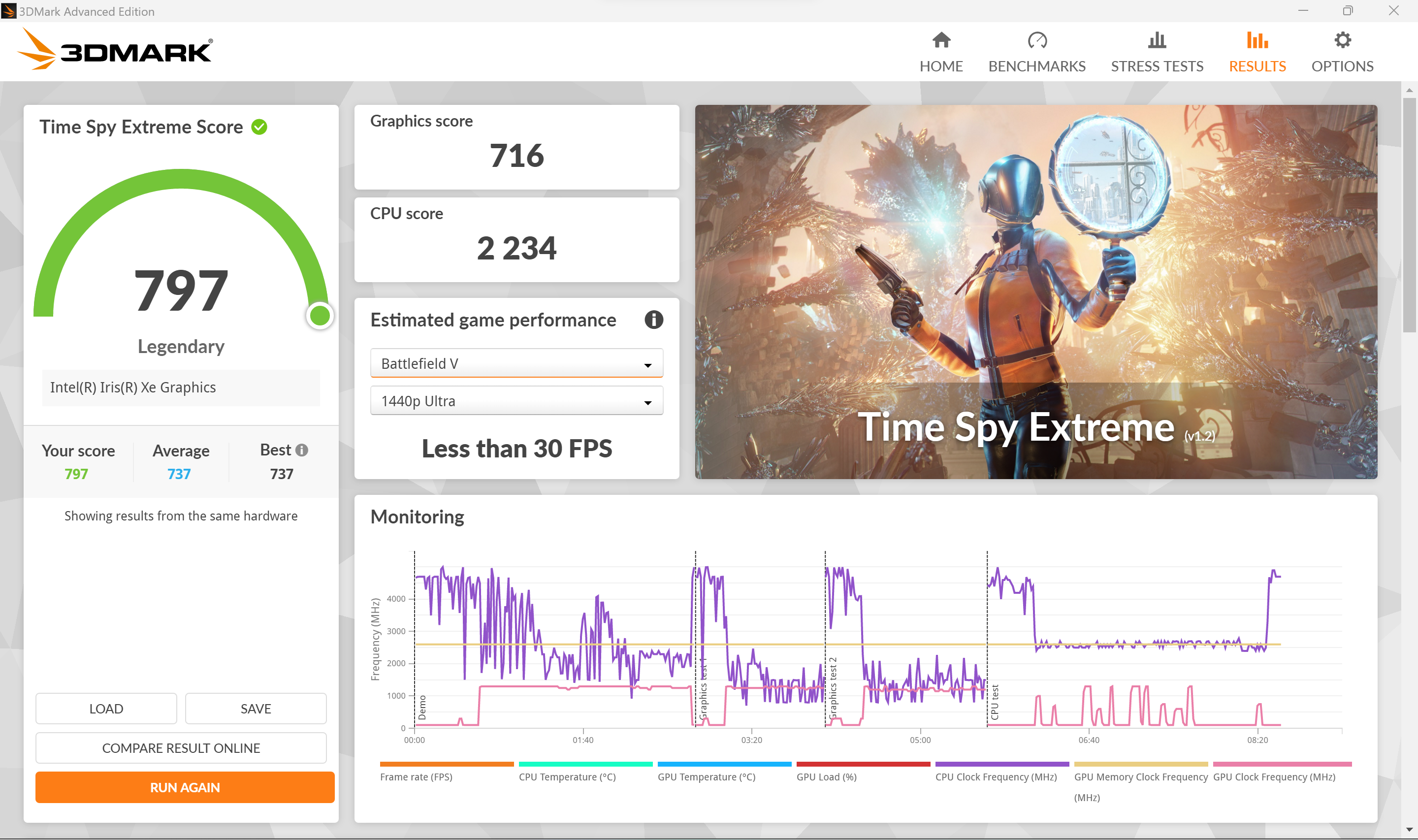
Task: Click the scroll down arrow on the scrollbar
Action: click(x=1409, y=830)
